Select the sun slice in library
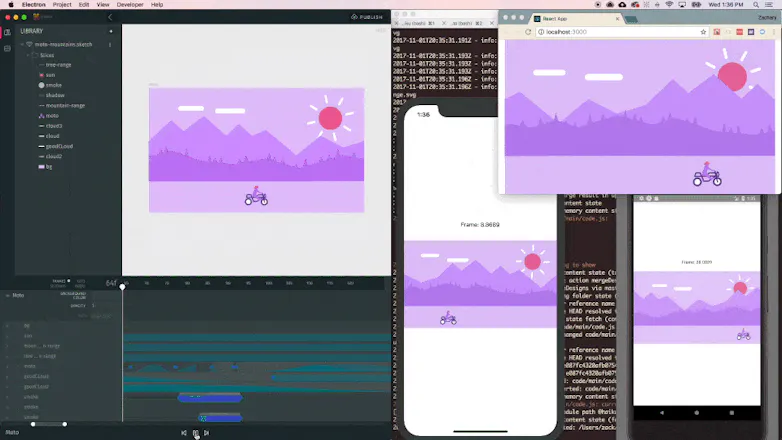This screenshot has height=440, width=782. (x=47, y=75)
